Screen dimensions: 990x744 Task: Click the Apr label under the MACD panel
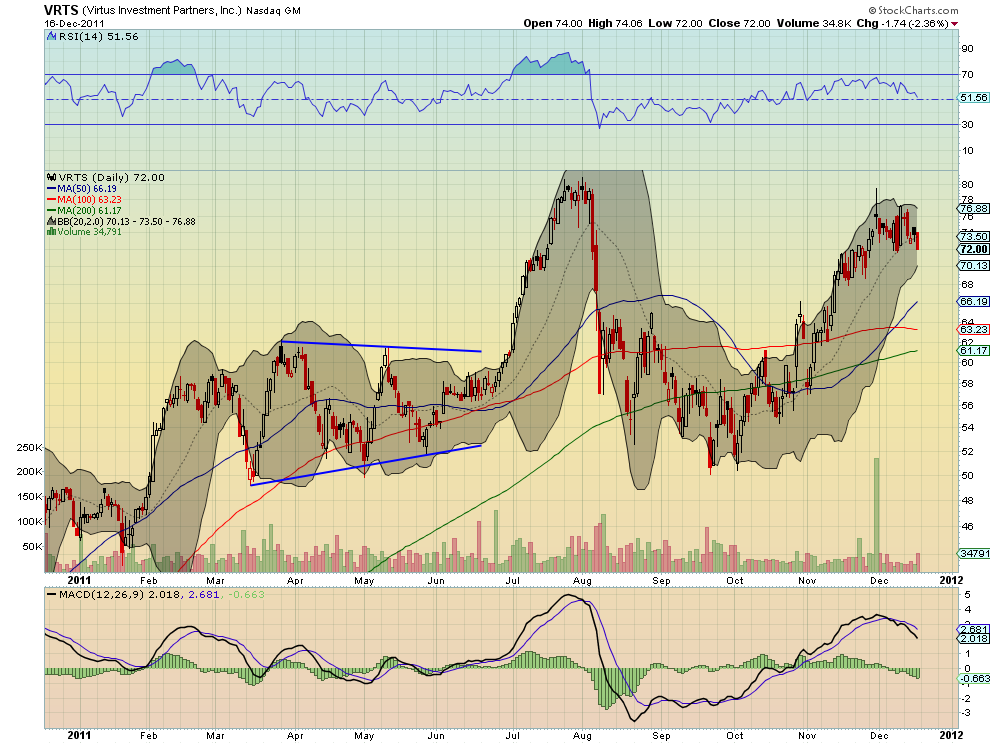[x=295, y=736]
